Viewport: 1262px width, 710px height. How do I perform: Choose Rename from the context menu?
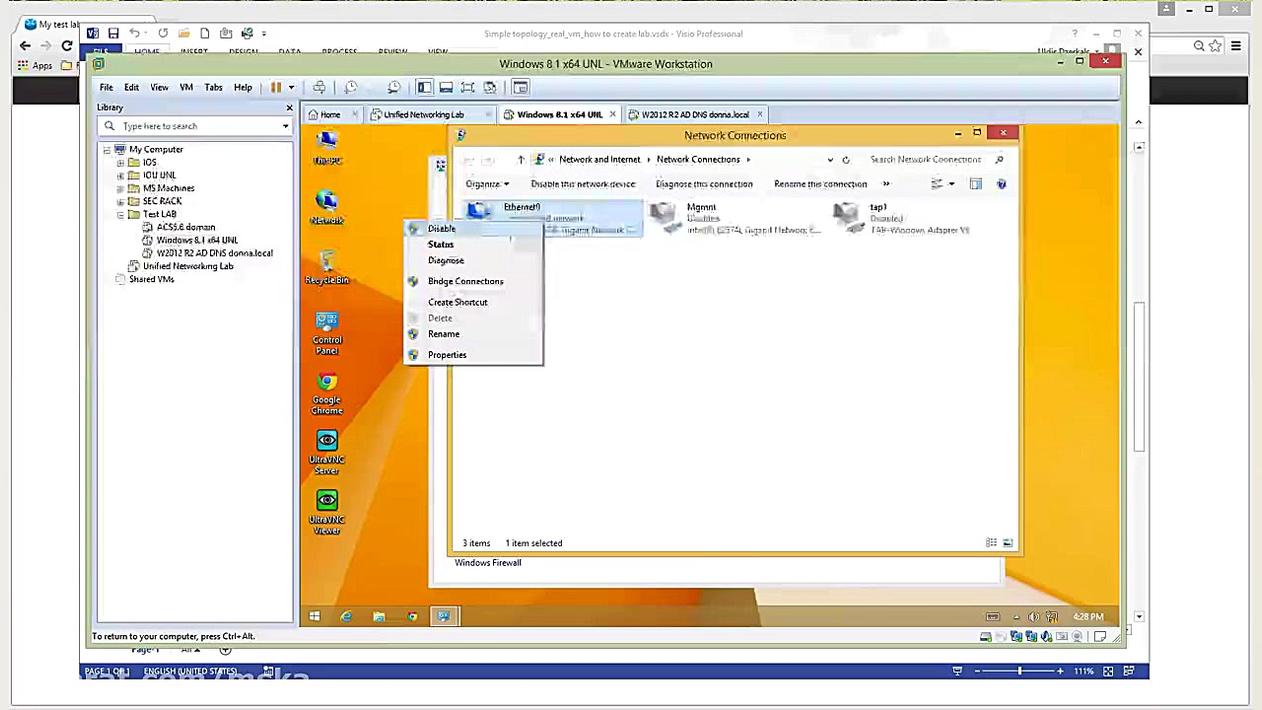pyautogui.click(x=472, y=334)
